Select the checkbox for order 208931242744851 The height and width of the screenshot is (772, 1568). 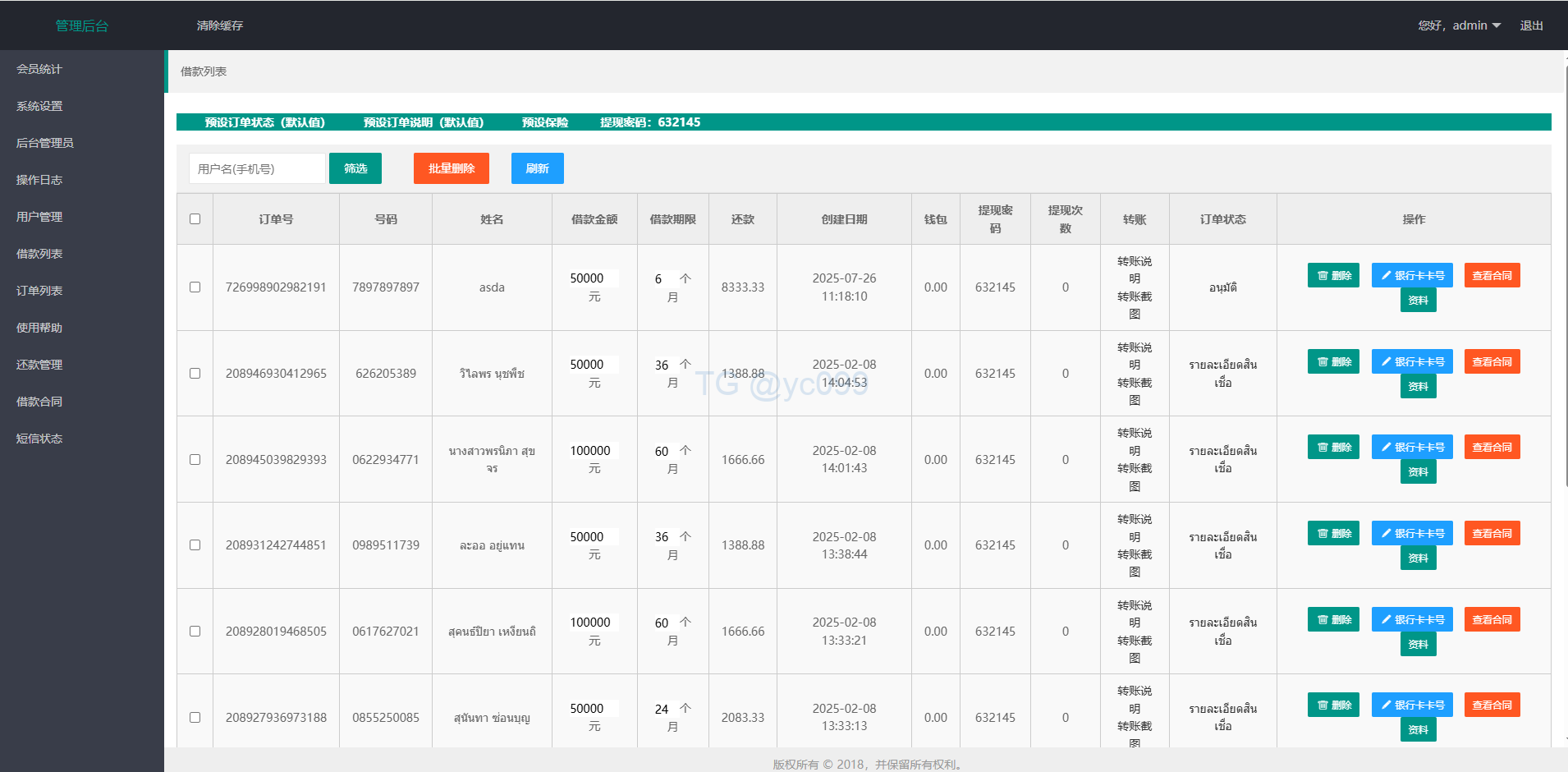tap(195, 545)
